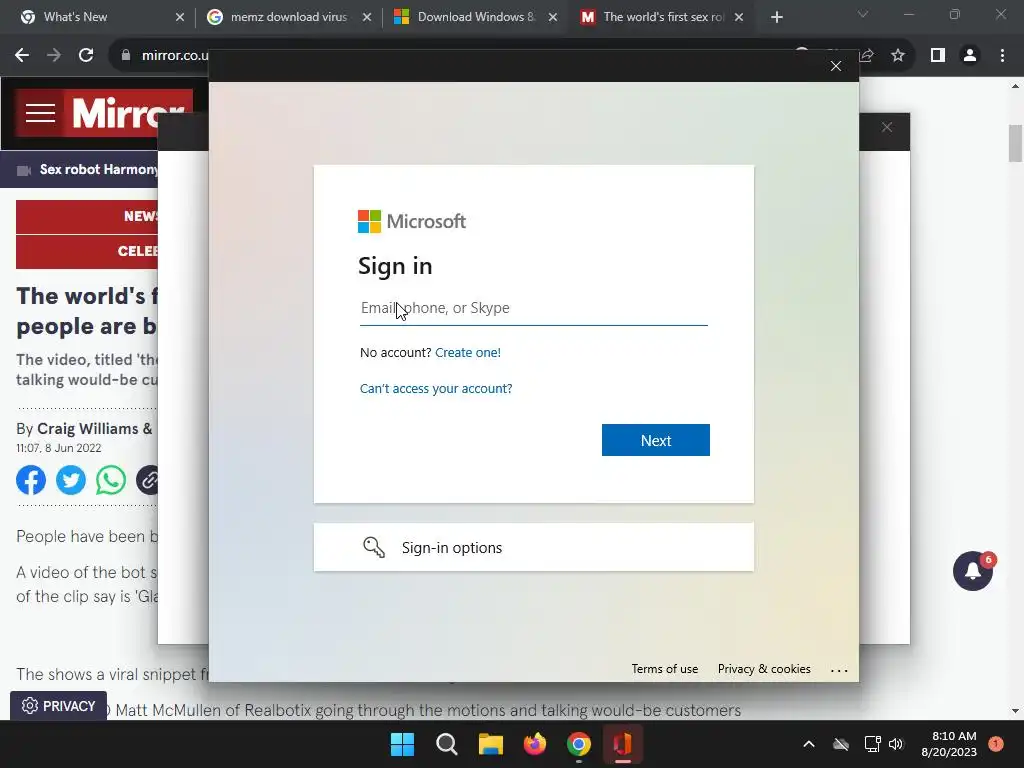Click the key icon beside Sign-in options
Viewport: 1024px width, 768px height.
[x=374, y=547]
